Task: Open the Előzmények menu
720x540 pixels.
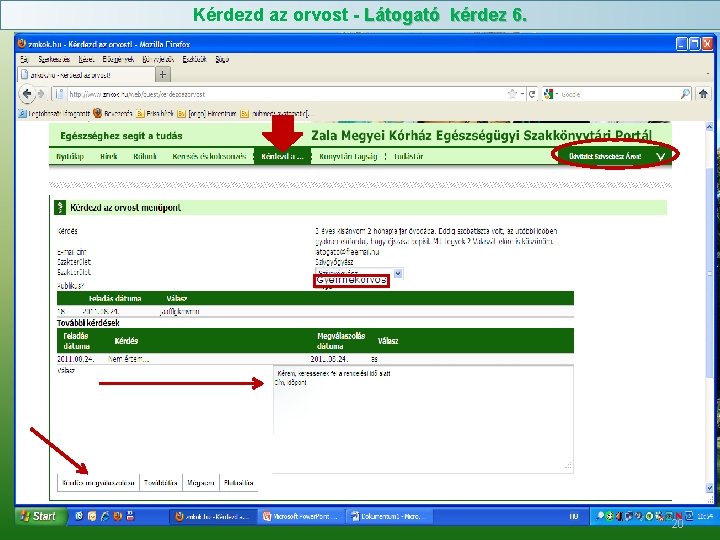Action: point(118,59)
